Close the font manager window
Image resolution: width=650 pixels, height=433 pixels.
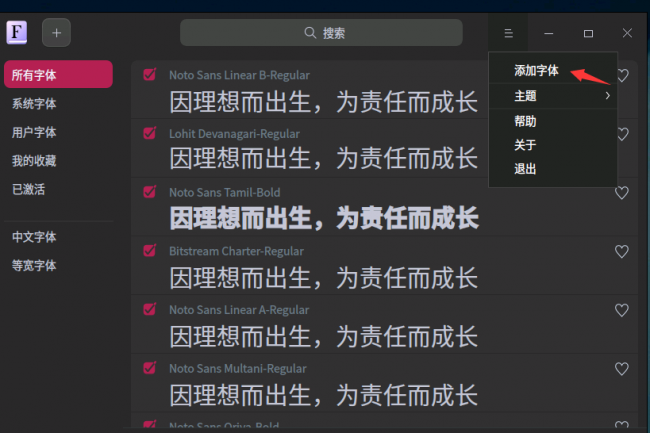tap(627, 33)
